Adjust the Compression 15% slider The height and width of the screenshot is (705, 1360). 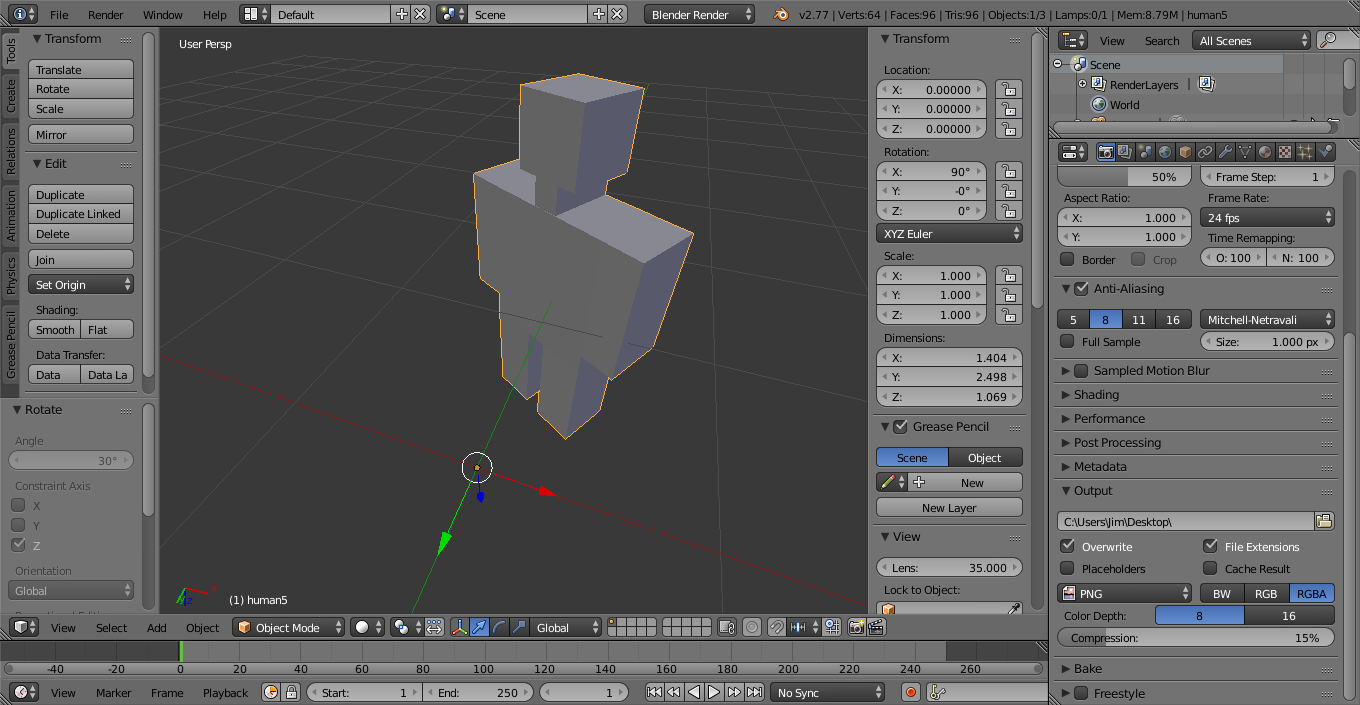click(x=1196, y=638)
